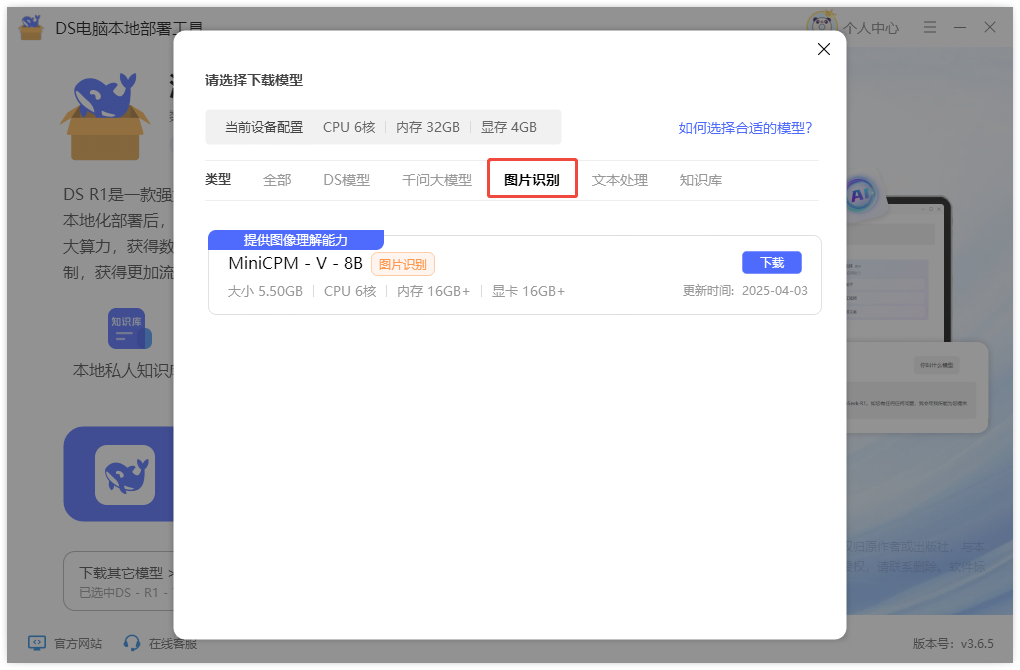Click the orange 图片识别 tag on model card

click(x=403, y=264)
